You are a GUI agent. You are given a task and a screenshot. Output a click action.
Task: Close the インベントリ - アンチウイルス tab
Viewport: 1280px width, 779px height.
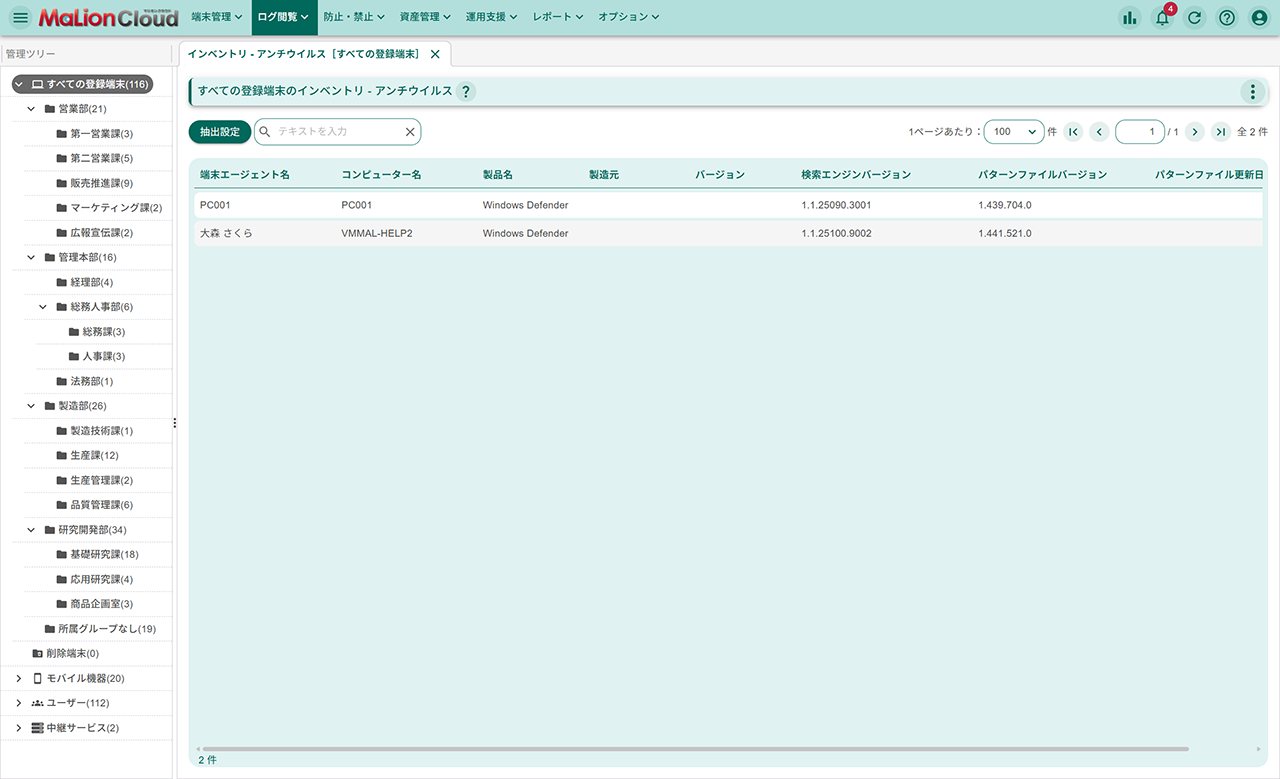tap(435, 54)
